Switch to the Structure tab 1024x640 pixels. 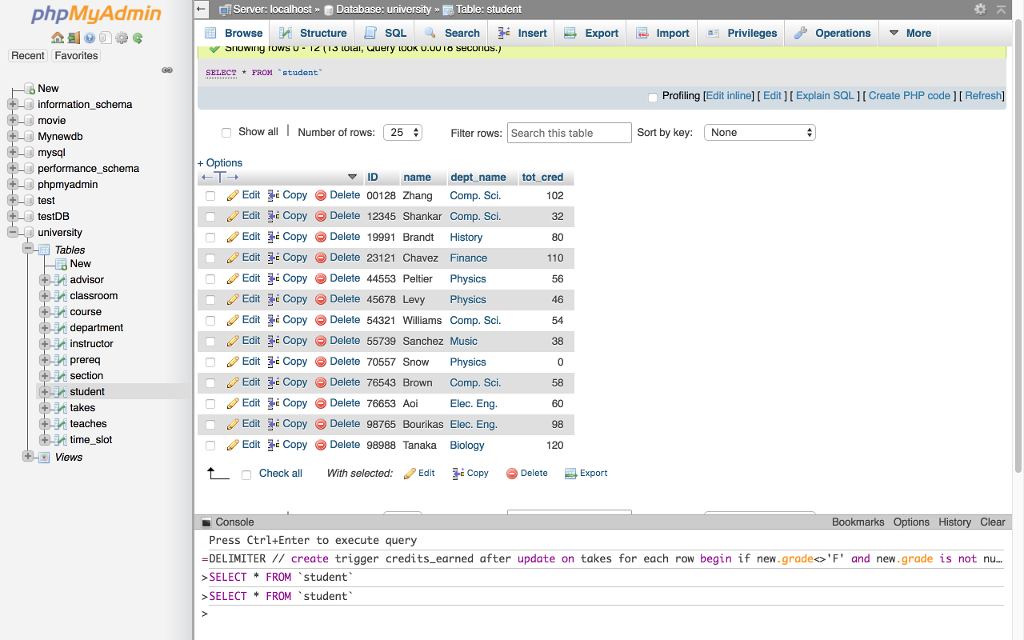(314, 33)
